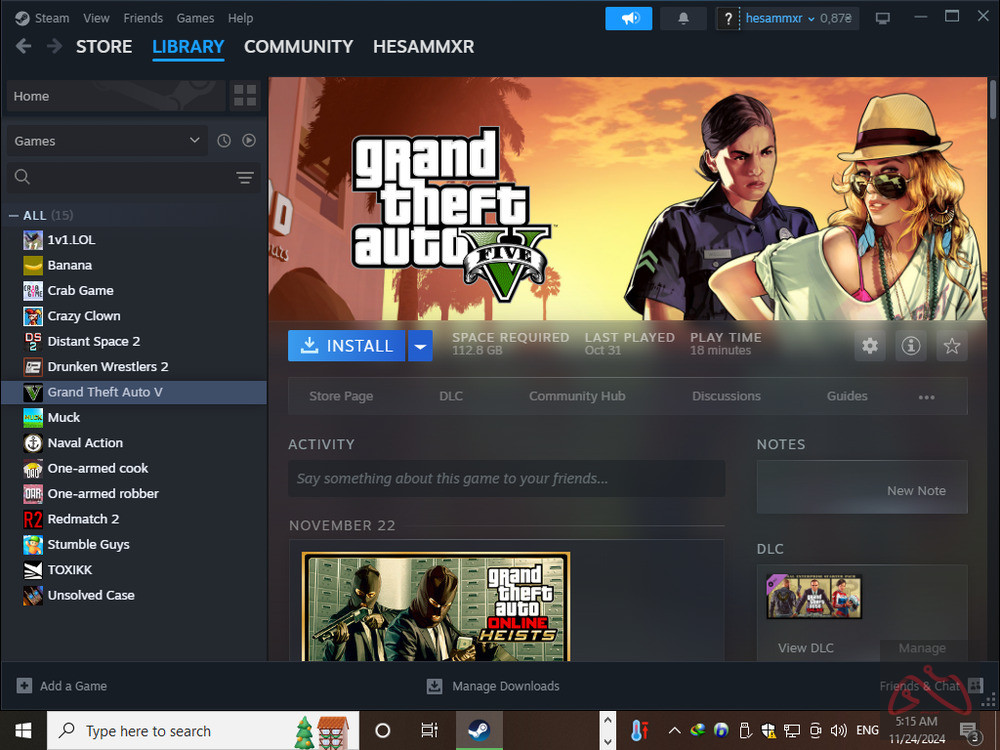
Task: Open the install options dropdown arrow
Action: (x=419, y=345)
